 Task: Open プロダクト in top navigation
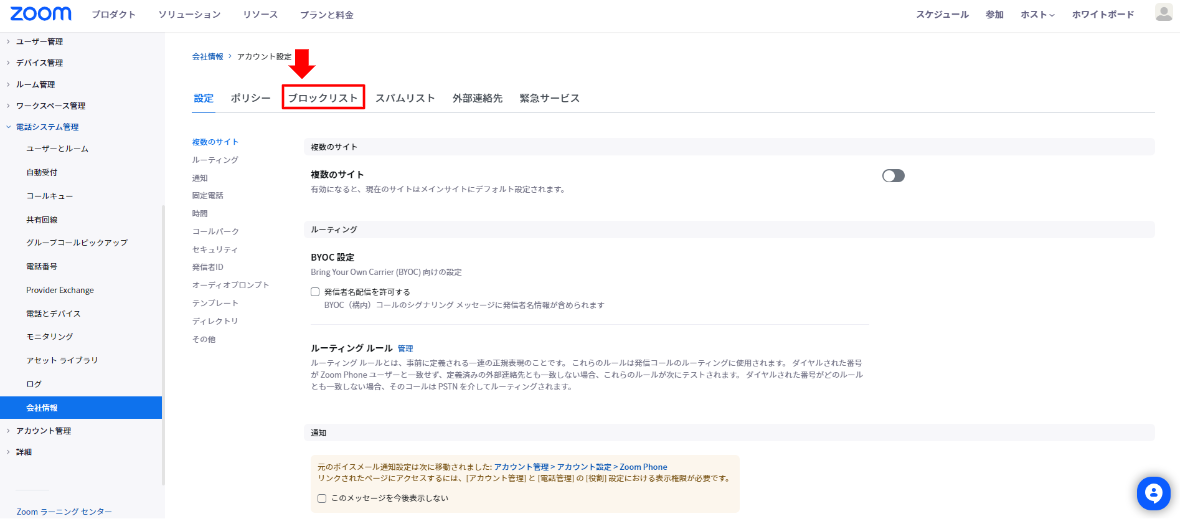pyautogui.click(x=114, y=15)
